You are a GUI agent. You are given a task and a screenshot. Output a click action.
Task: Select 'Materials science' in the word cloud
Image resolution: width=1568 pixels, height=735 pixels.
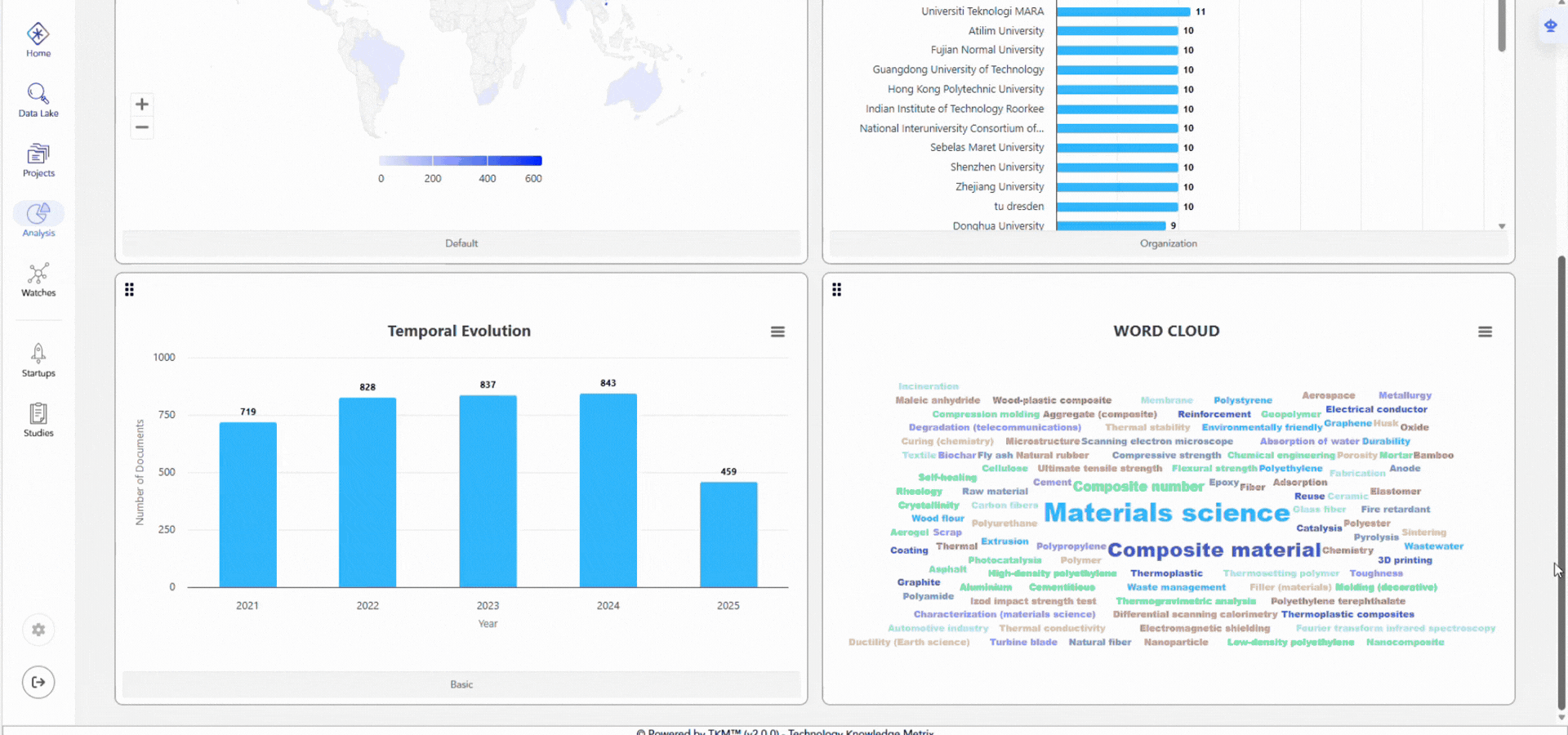[1166, 513]
